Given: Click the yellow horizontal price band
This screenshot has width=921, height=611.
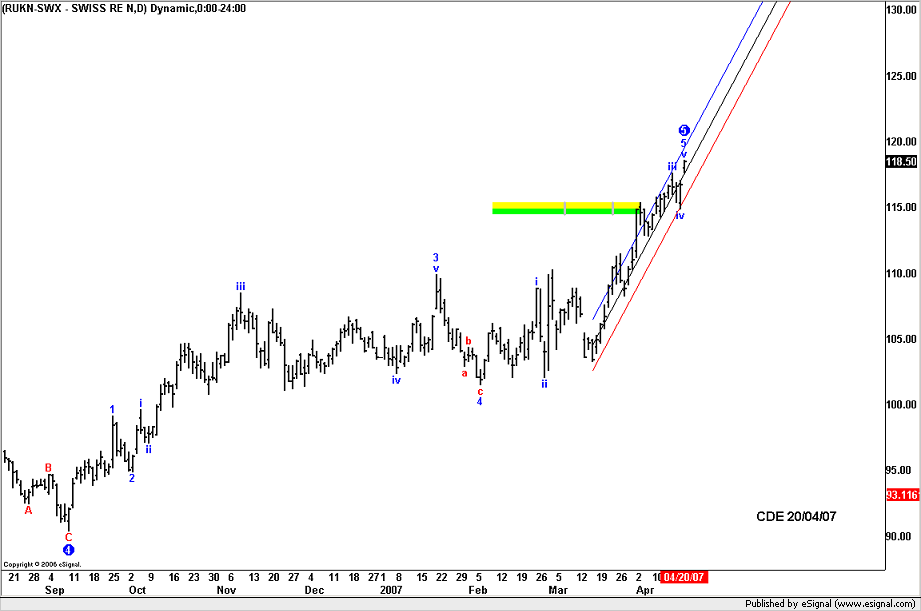Looking at the screenshot, I should [565, 205].
